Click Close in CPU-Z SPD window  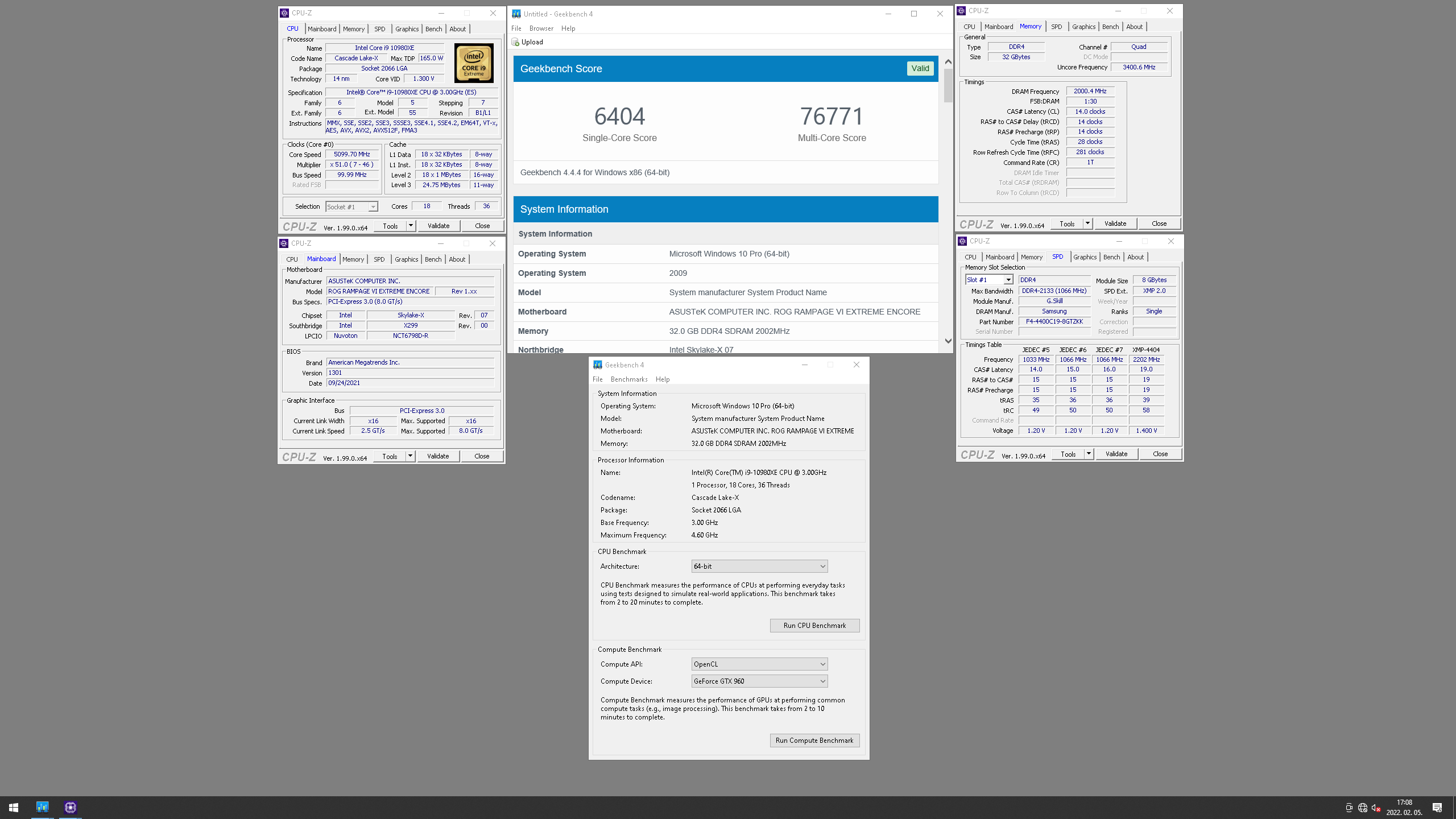pos(1160,454)
